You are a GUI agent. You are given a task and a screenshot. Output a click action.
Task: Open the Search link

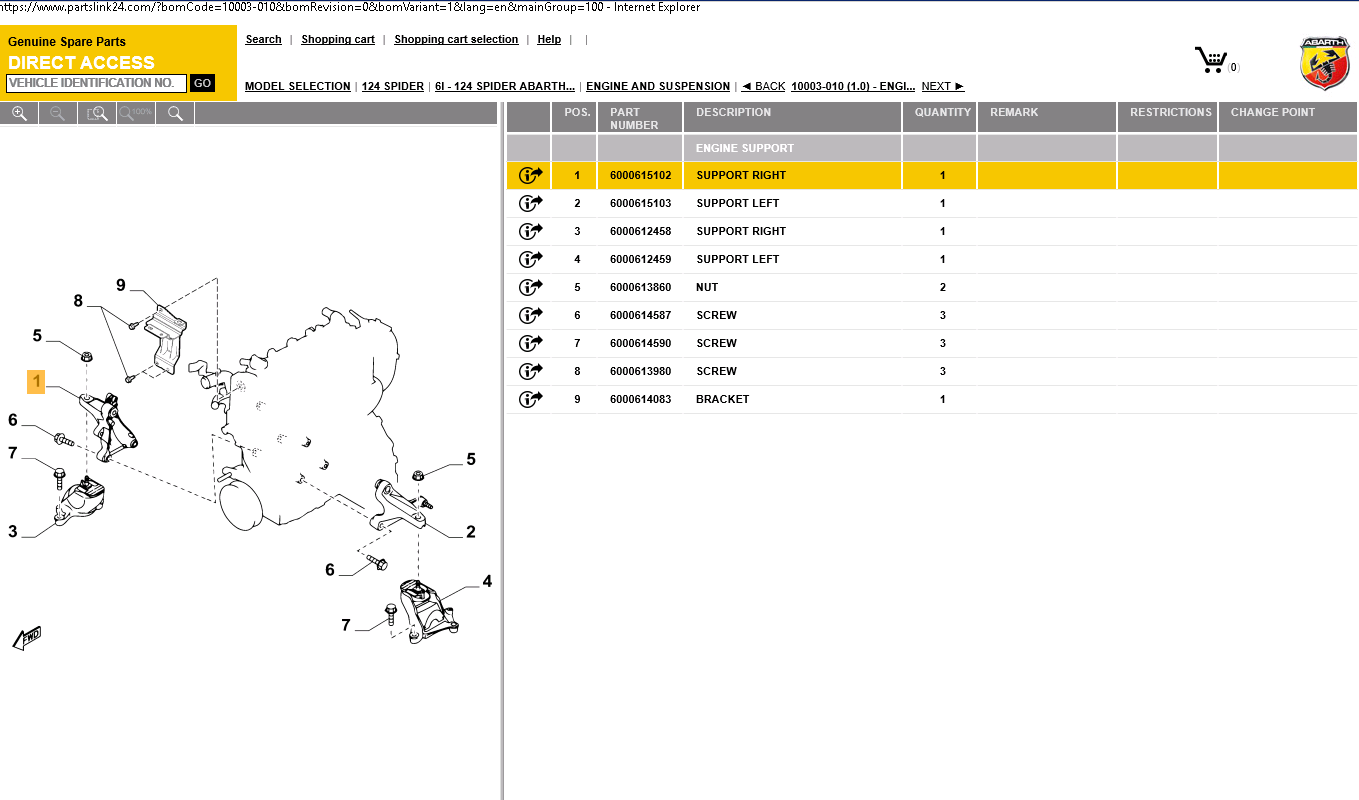click(x=263, y=39)
